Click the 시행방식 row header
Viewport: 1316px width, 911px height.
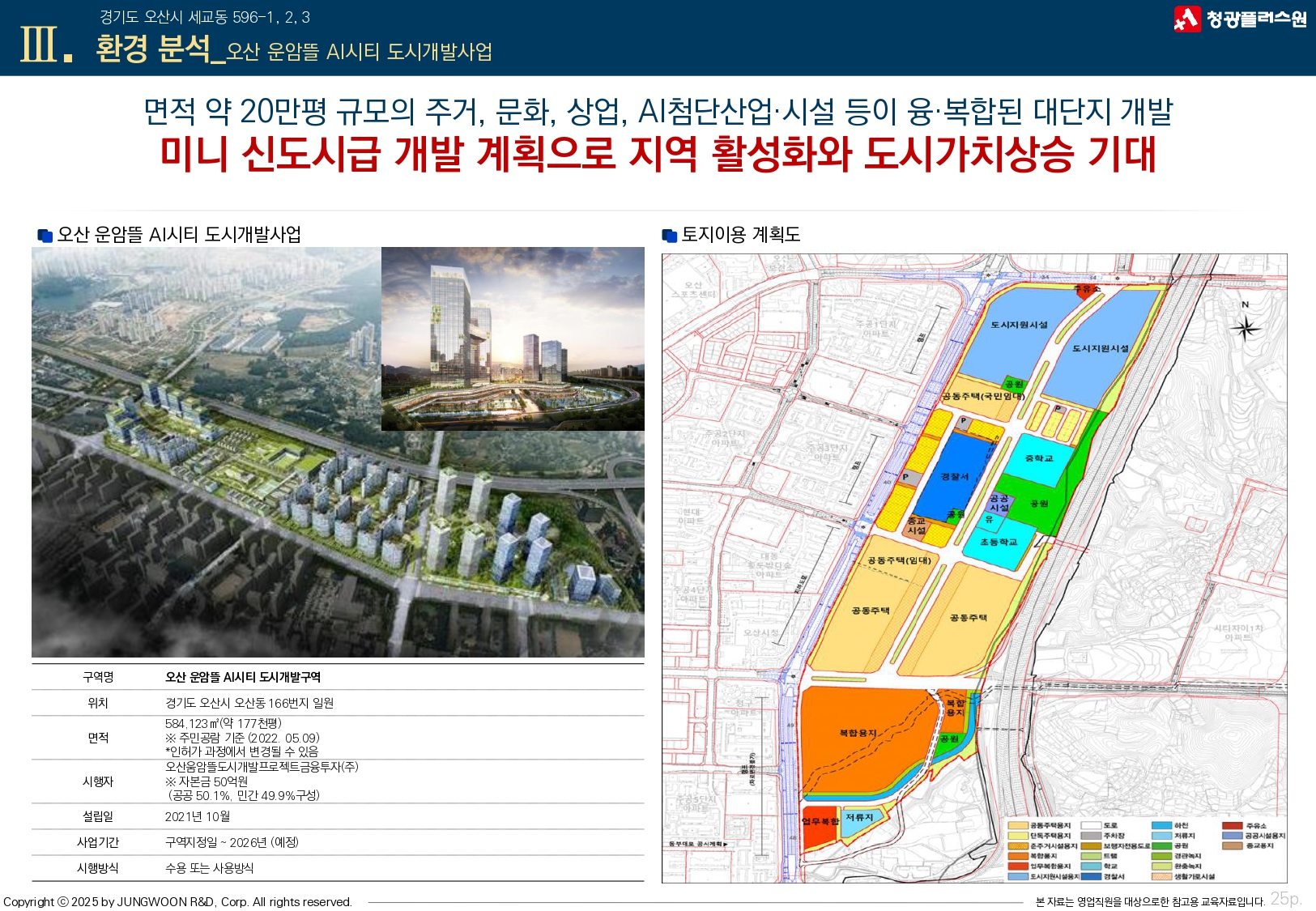tap(98, 868)
